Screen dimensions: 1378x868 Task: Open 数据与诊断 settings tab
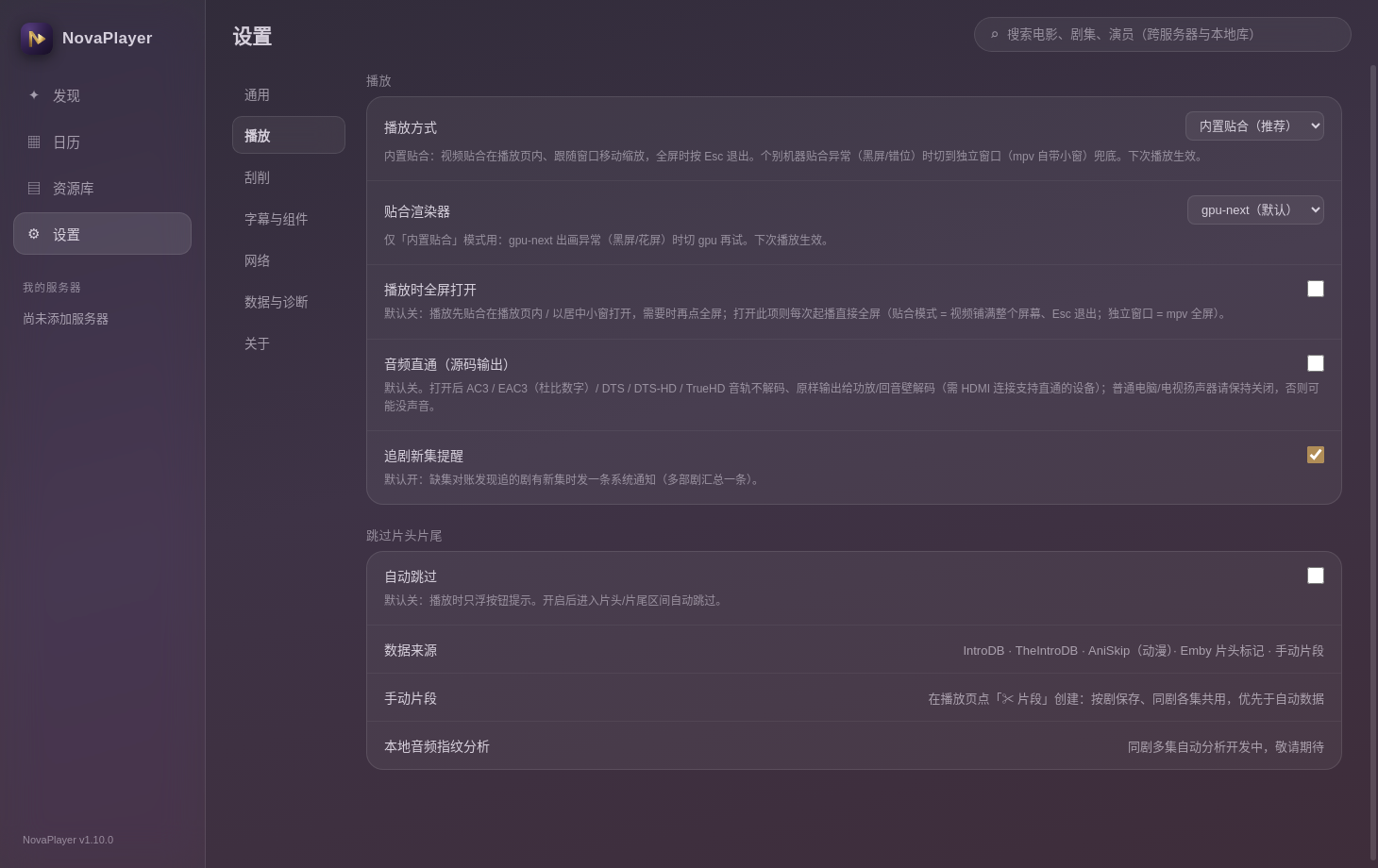point(289,302)
